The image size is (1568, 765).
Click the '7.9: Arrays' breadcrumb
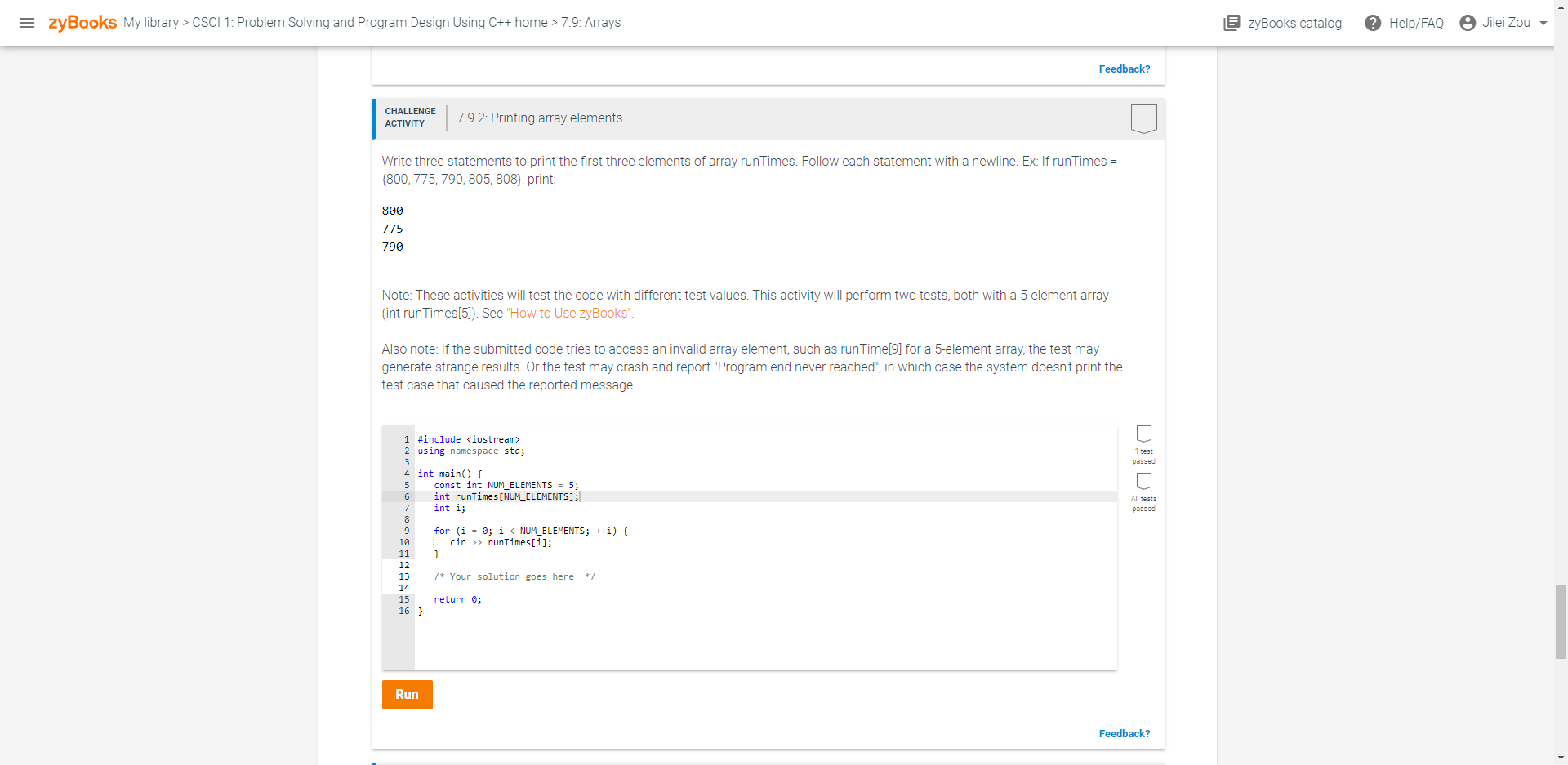[590, 23]
